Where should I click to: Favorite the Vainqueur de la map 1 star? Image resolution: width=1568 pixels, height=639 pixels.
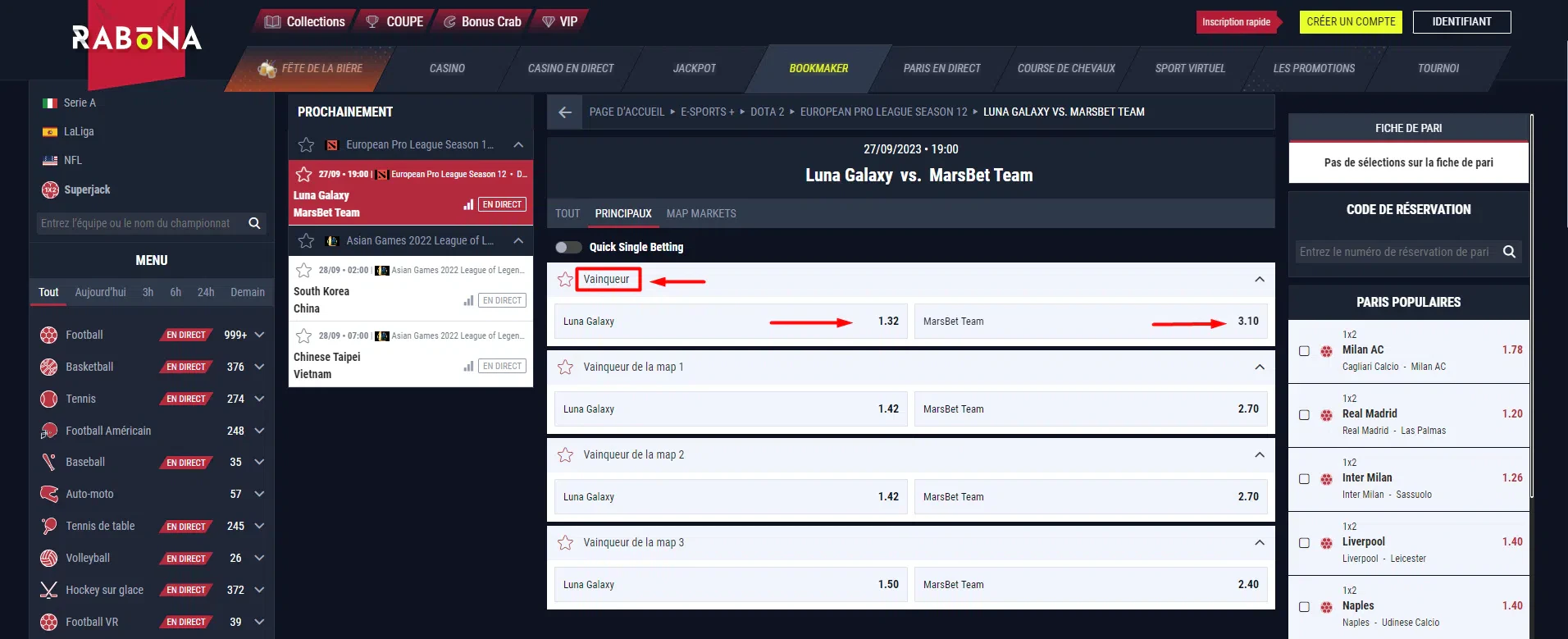(x=565, y=367)
